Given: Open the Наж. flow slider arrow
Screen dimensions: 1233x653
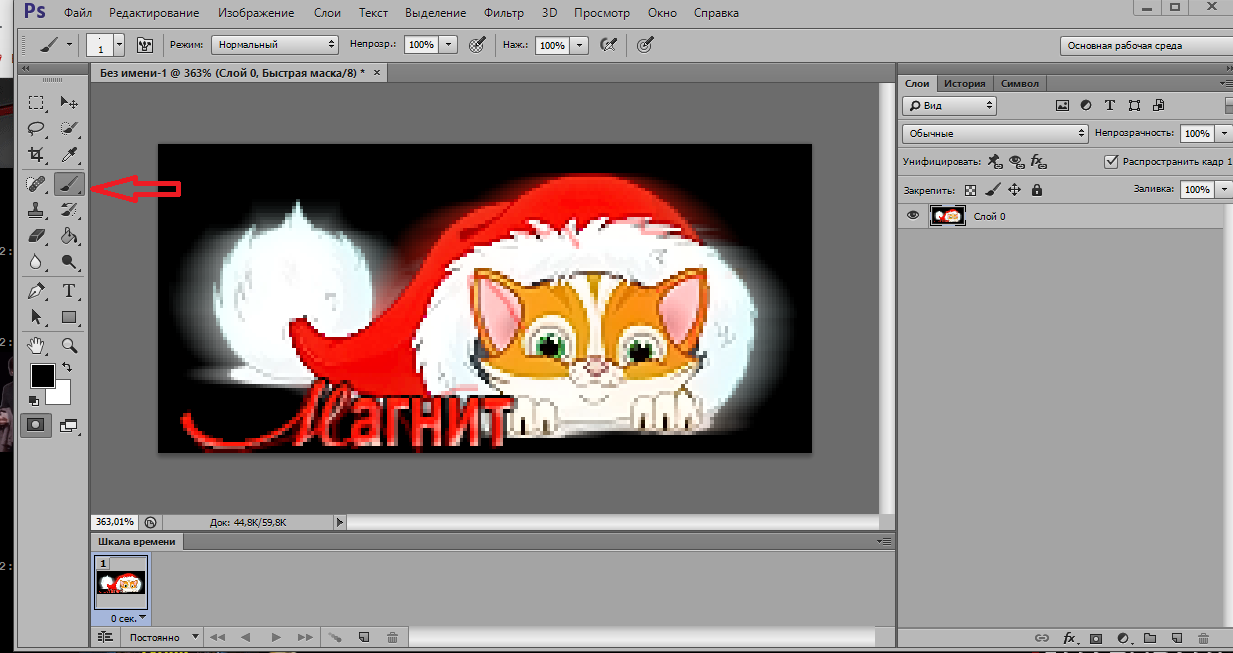Looking at the screenshot, I should click(x=578, y=45).
